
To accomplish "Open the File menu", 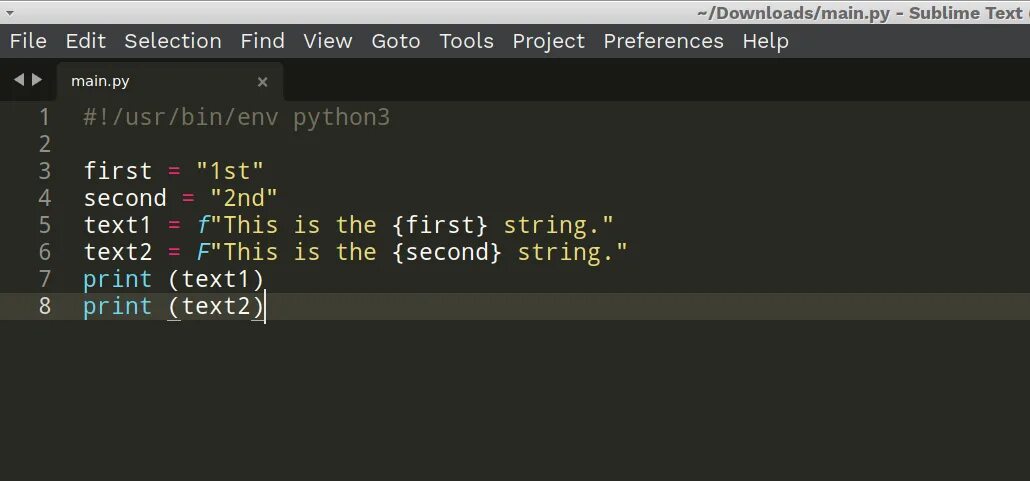I will [28, 41].
